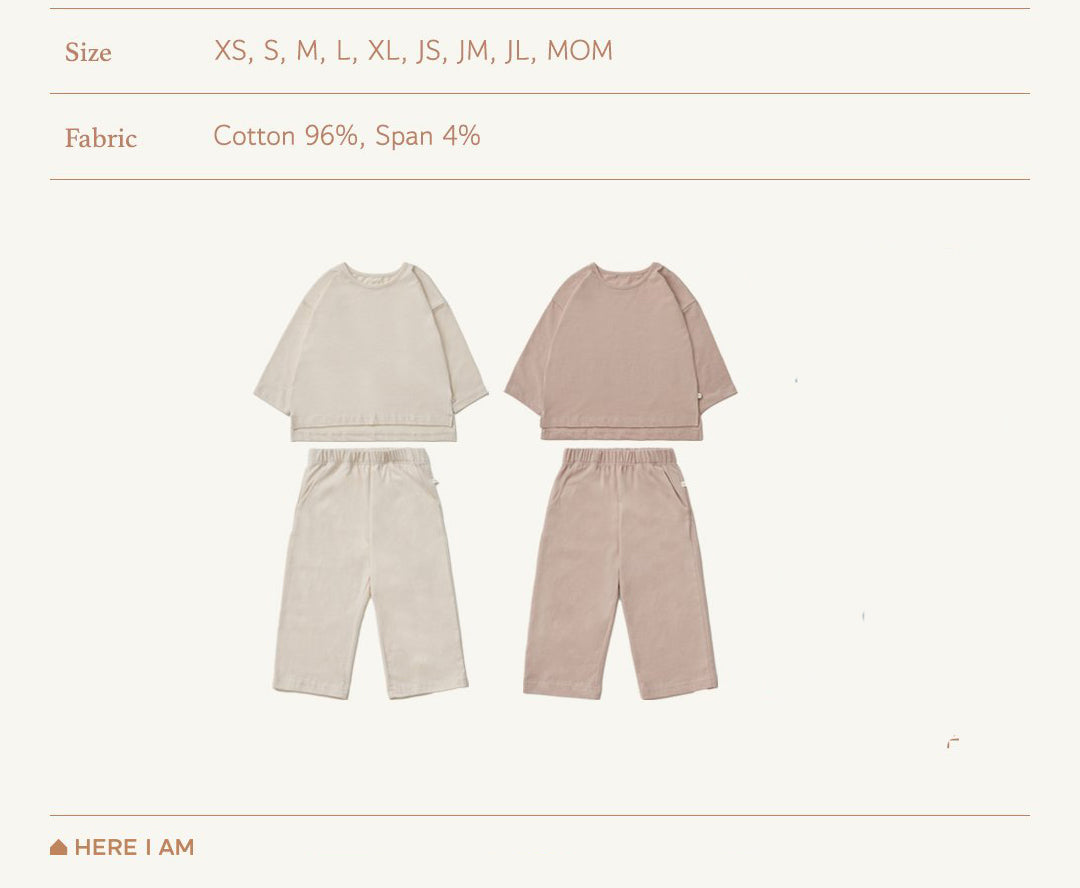Click the neckline of the pink top
Image resolution: width=1080 pixels, height=888 pixels.
click(627, 274)
